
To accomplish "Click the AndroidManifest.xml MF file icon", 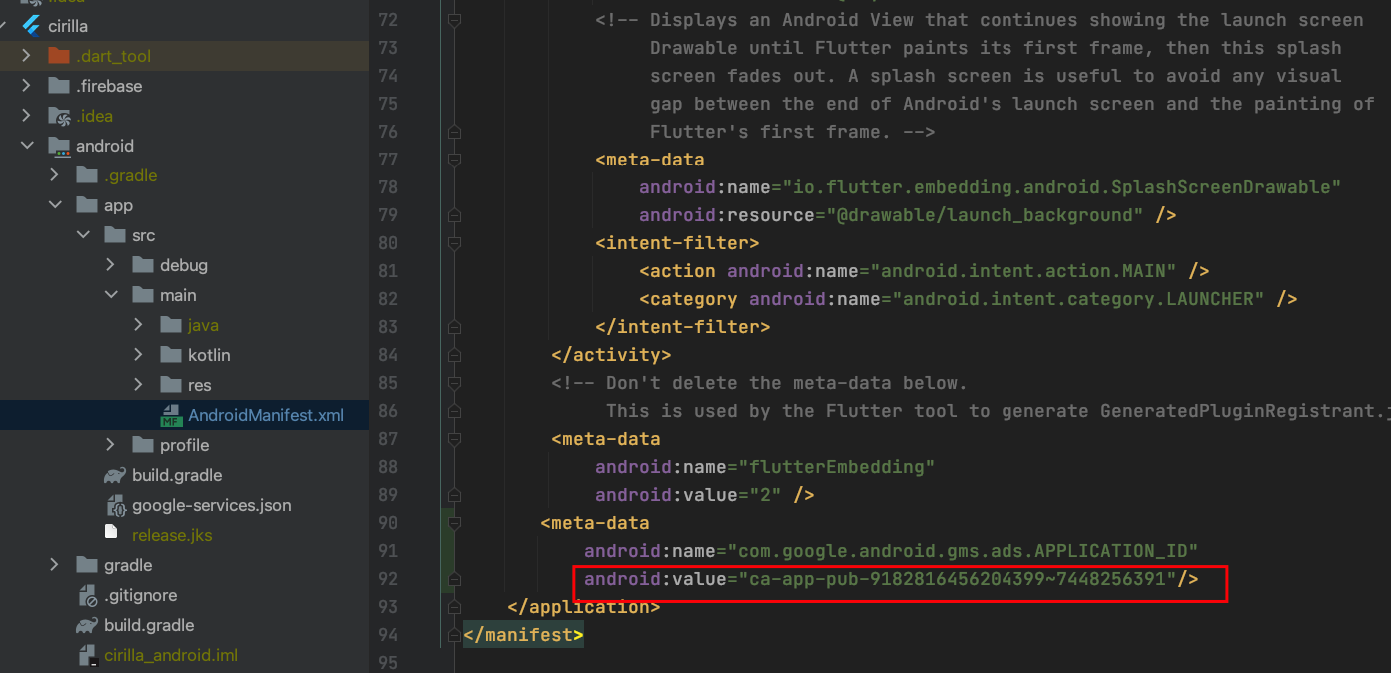I will pos(171,416).
